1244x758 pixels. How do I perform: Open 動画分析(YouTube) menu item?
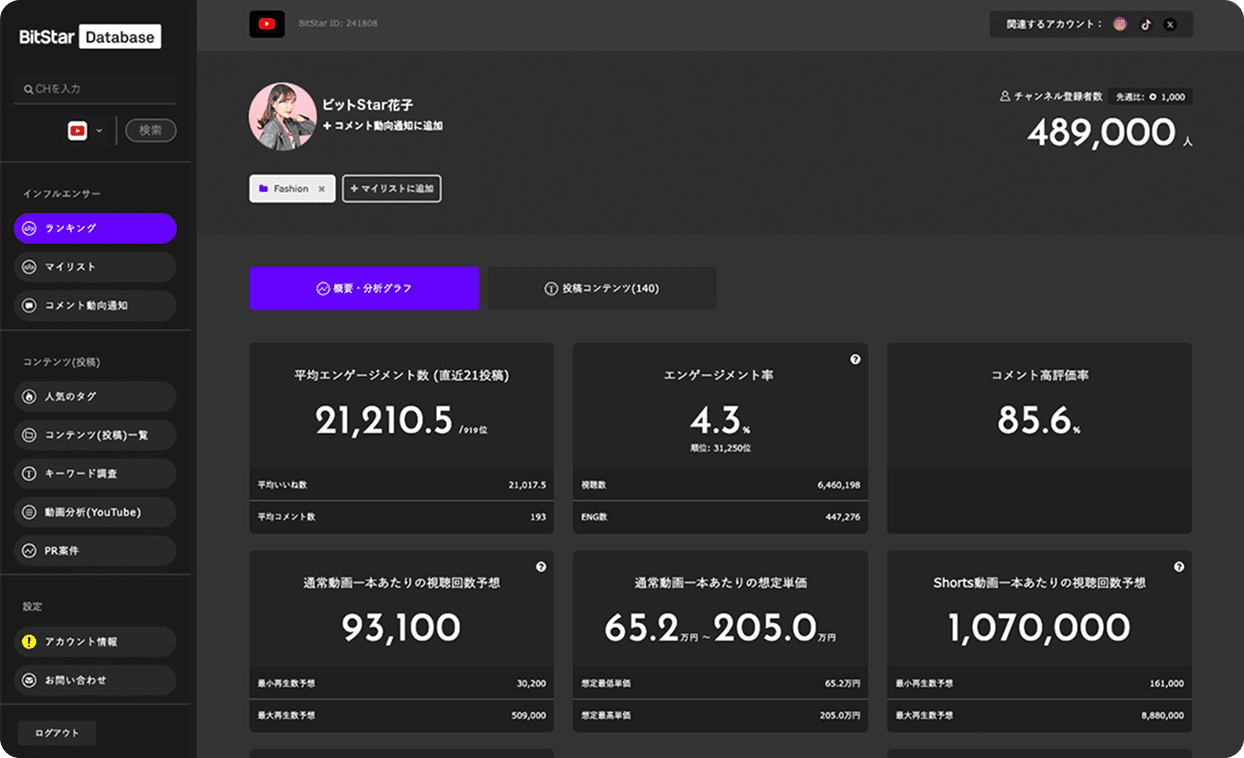point(95,512)
